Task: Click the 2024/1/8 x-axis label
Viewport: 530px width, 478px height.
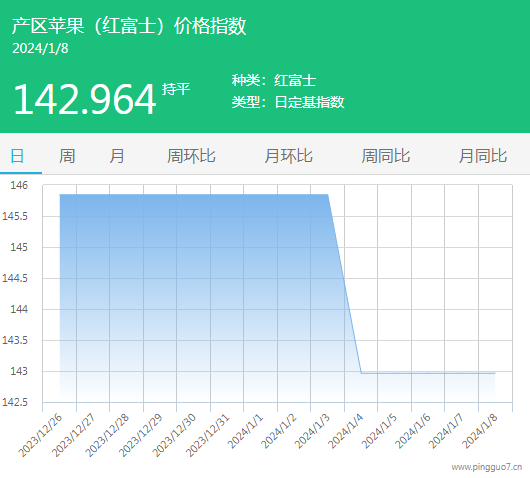Action: click(480, 431)
